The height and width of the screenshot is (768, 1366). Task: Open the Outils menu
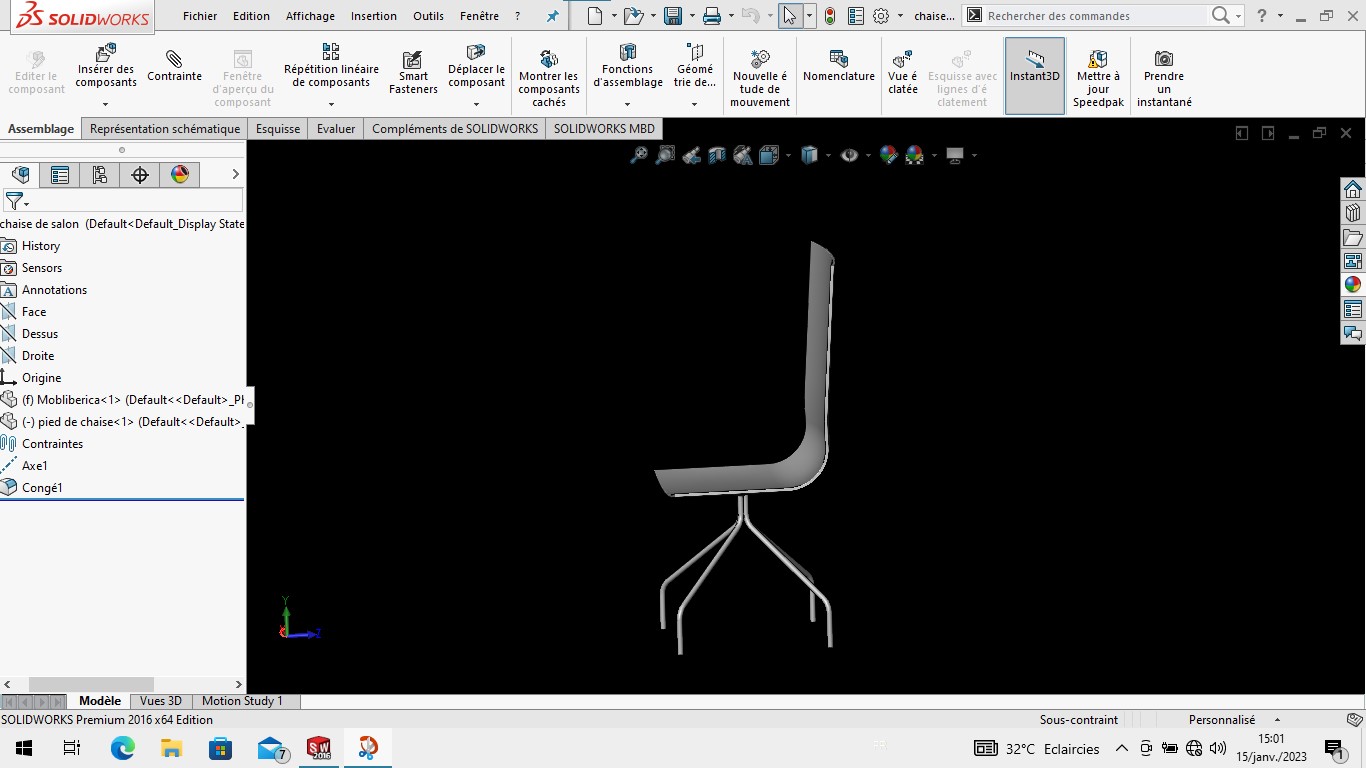click(x=428, y=16)
